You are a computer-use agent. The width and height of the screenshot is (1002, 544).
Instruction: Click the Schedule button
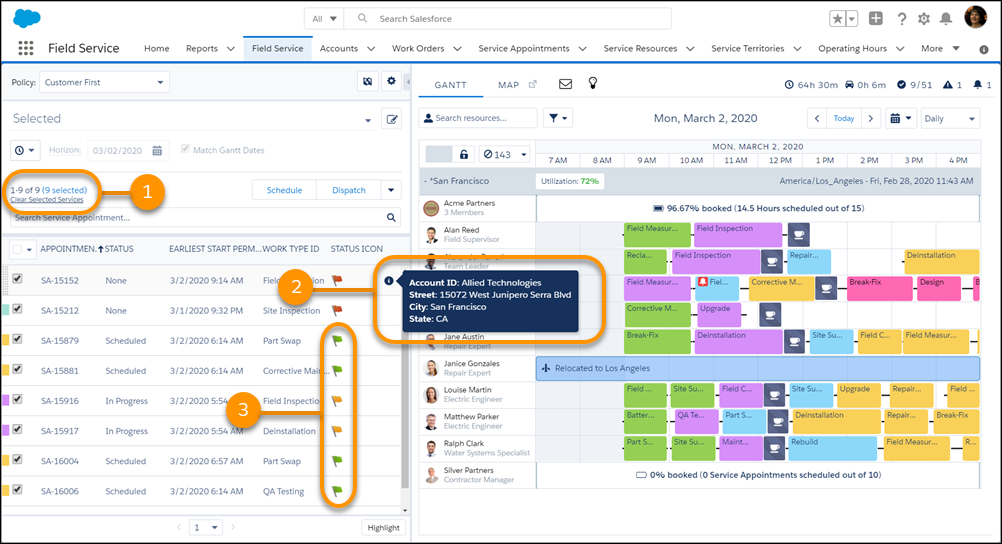point(284,190)
